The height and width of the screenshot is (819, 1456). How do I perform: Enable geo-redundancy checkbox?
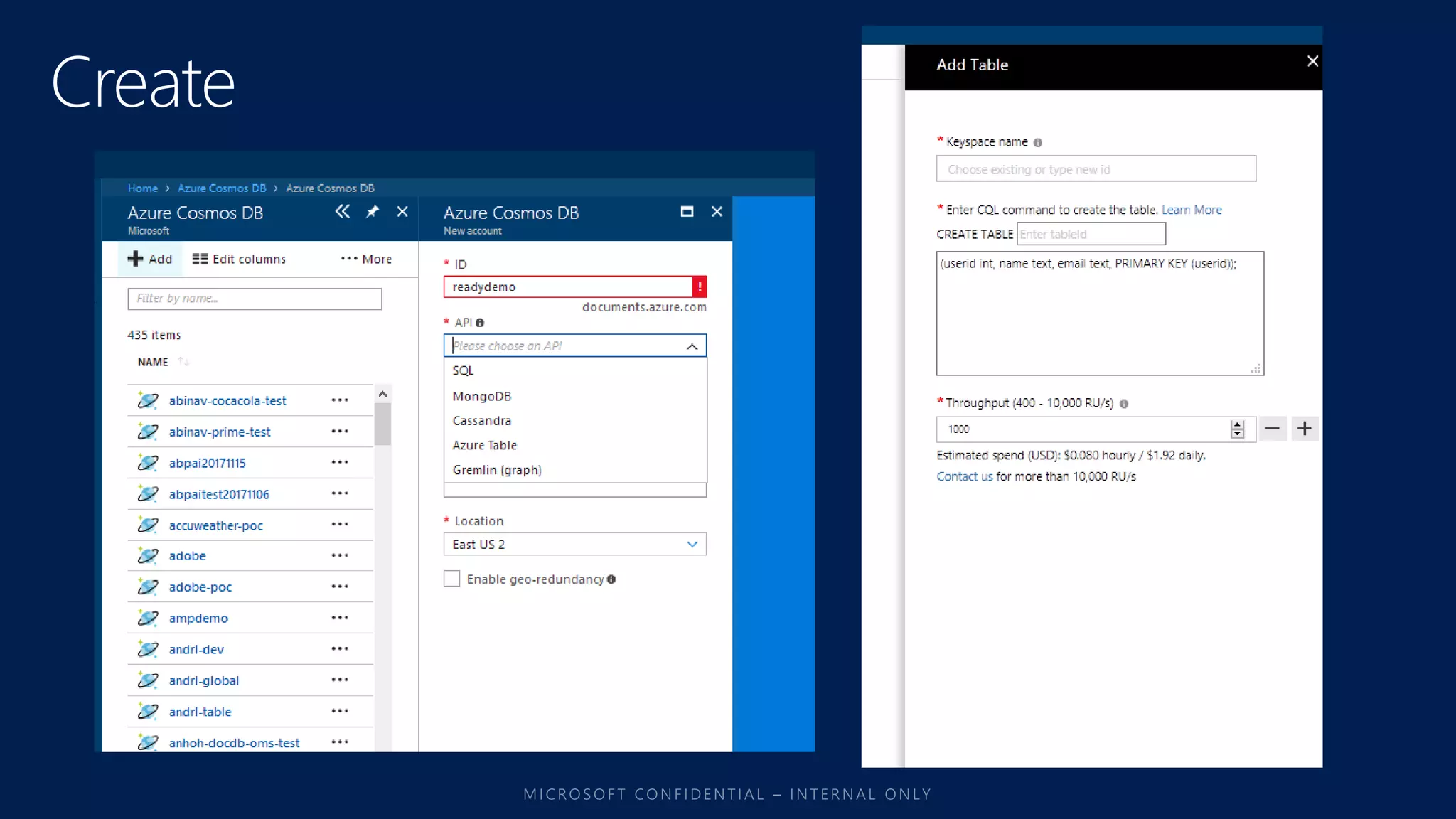coord(452,579)
